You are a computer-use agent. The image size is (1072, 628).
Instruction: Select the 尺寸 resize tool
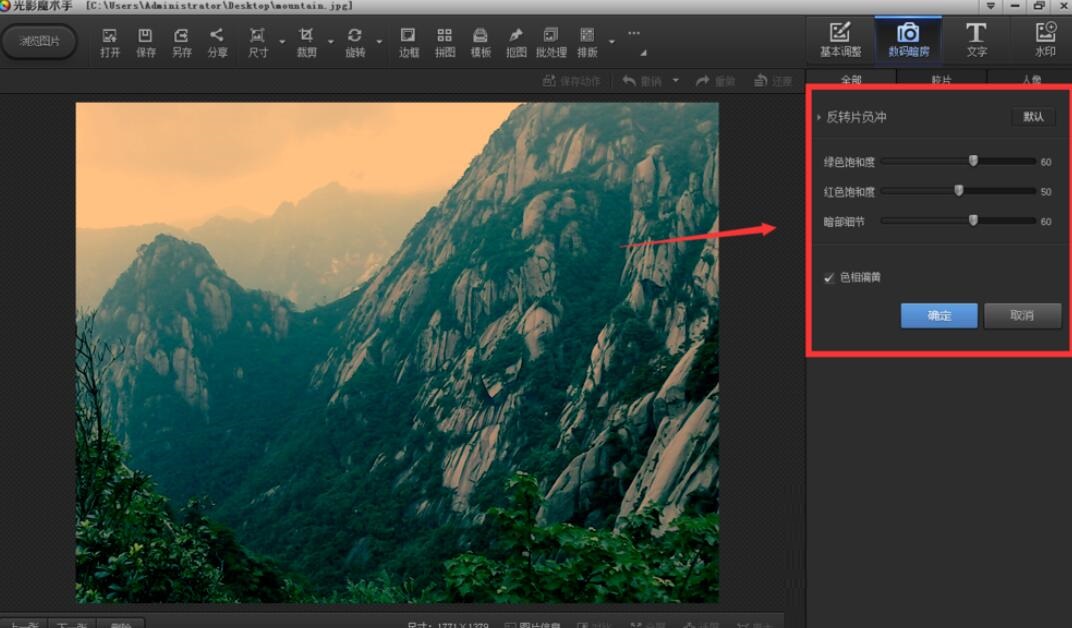coord(258,42)
